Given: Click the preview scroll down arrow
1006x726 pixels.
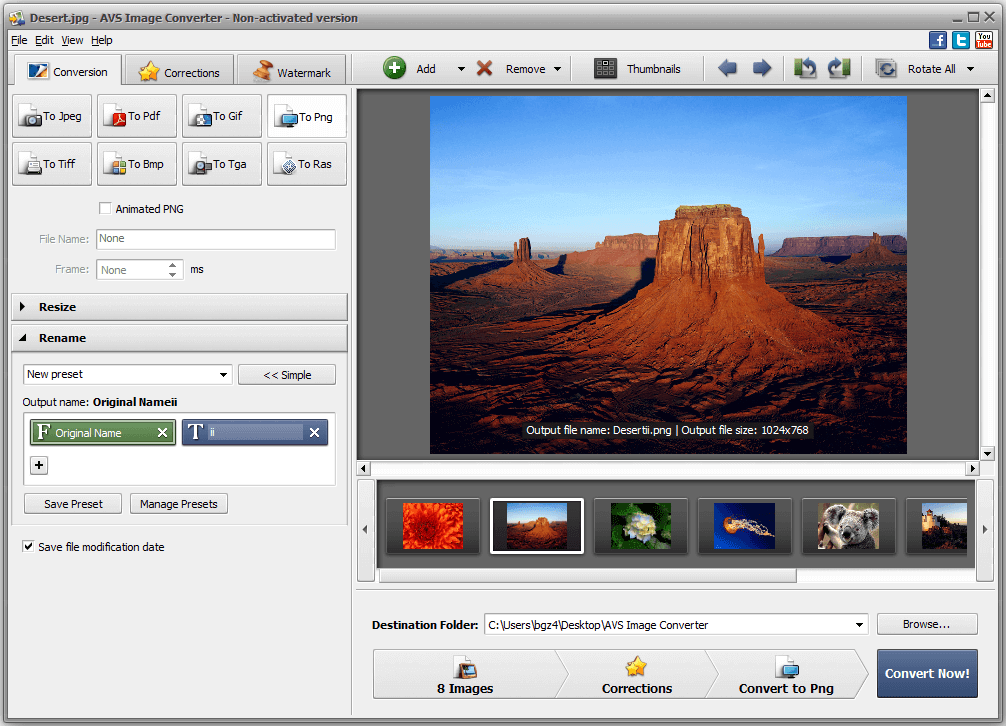Looking at the screenshot, I should coord(987,453).
